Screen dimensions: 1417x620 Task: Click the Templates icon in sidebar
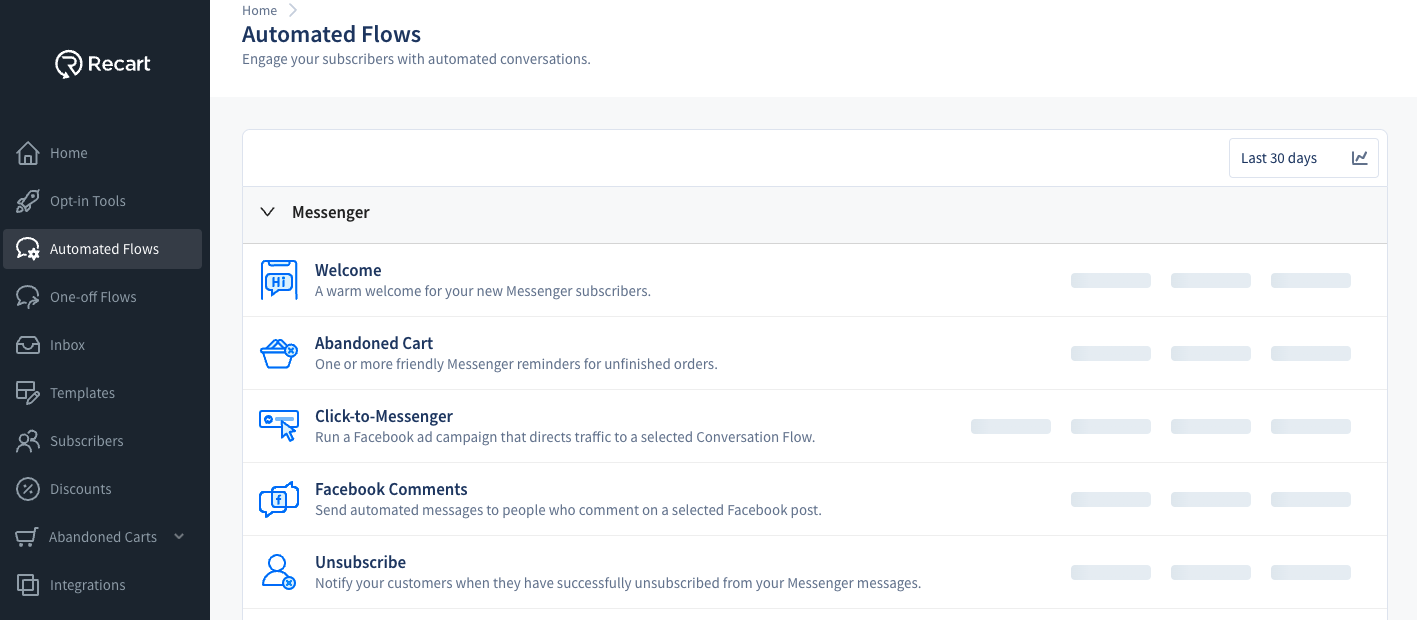28,393
